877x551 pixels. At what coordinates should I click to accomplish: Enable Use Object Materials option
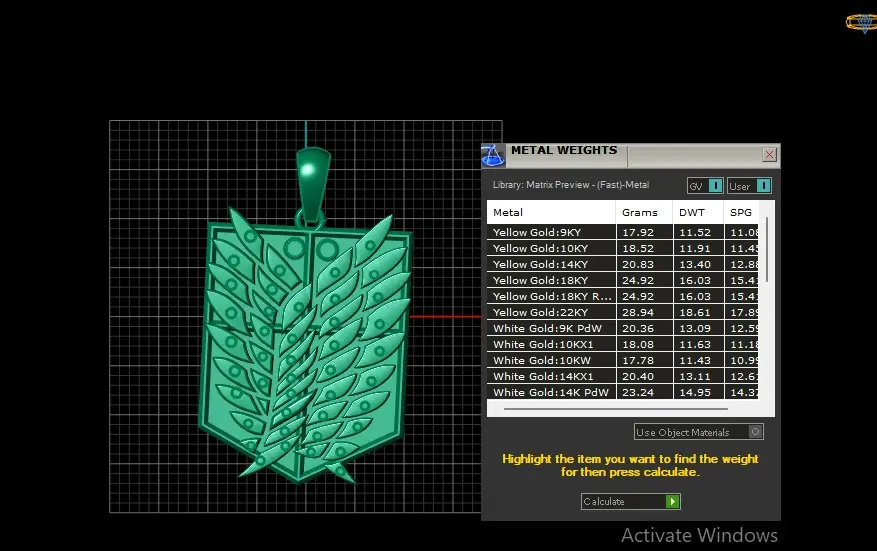pos(699,432)
